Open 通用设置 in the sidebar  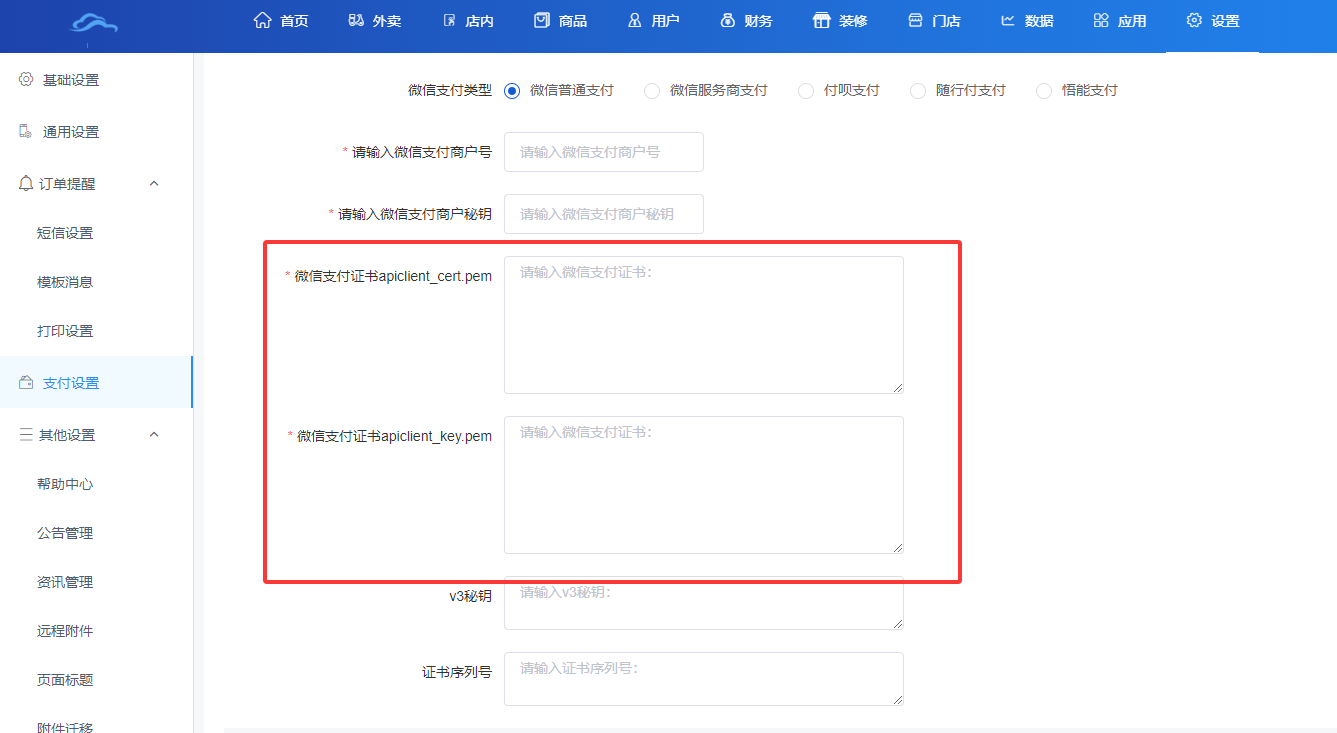(96, 132)
